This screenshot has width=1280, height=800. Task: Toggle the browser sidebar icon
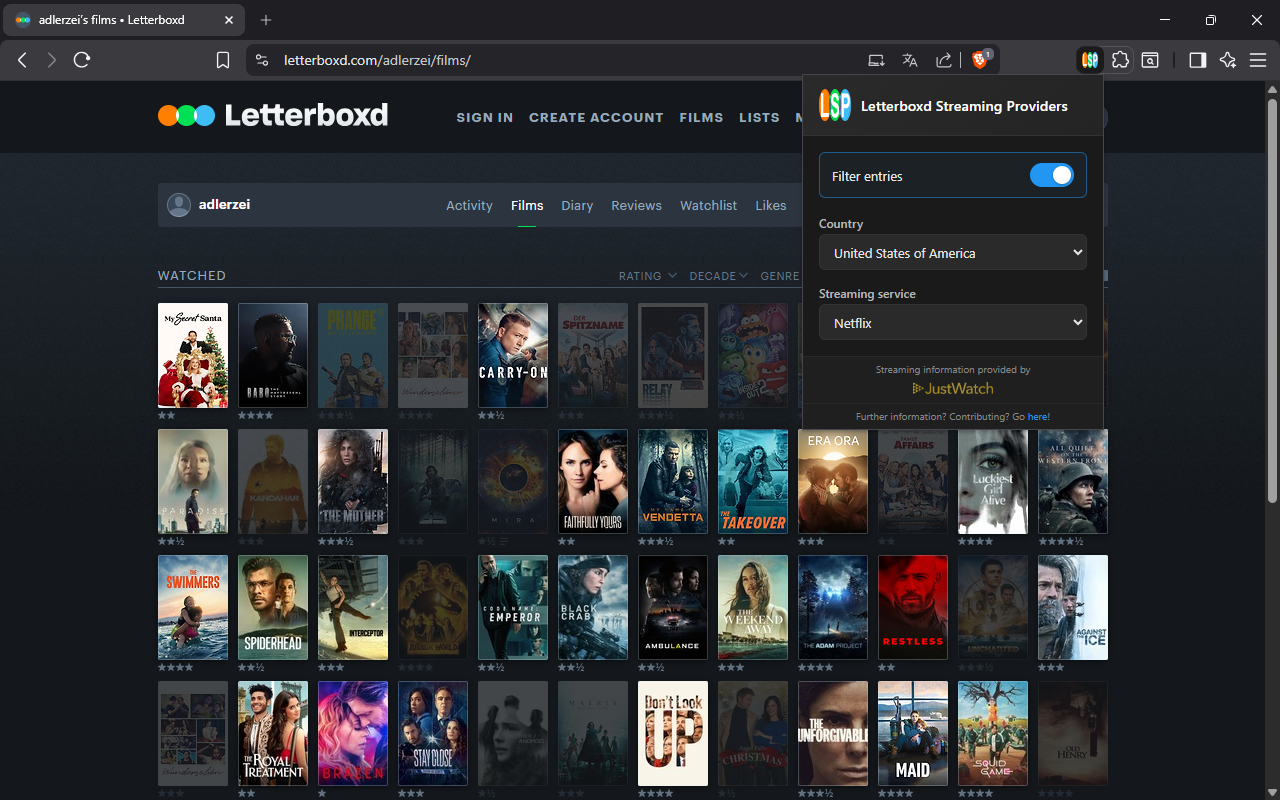(x=1196, y=60)
